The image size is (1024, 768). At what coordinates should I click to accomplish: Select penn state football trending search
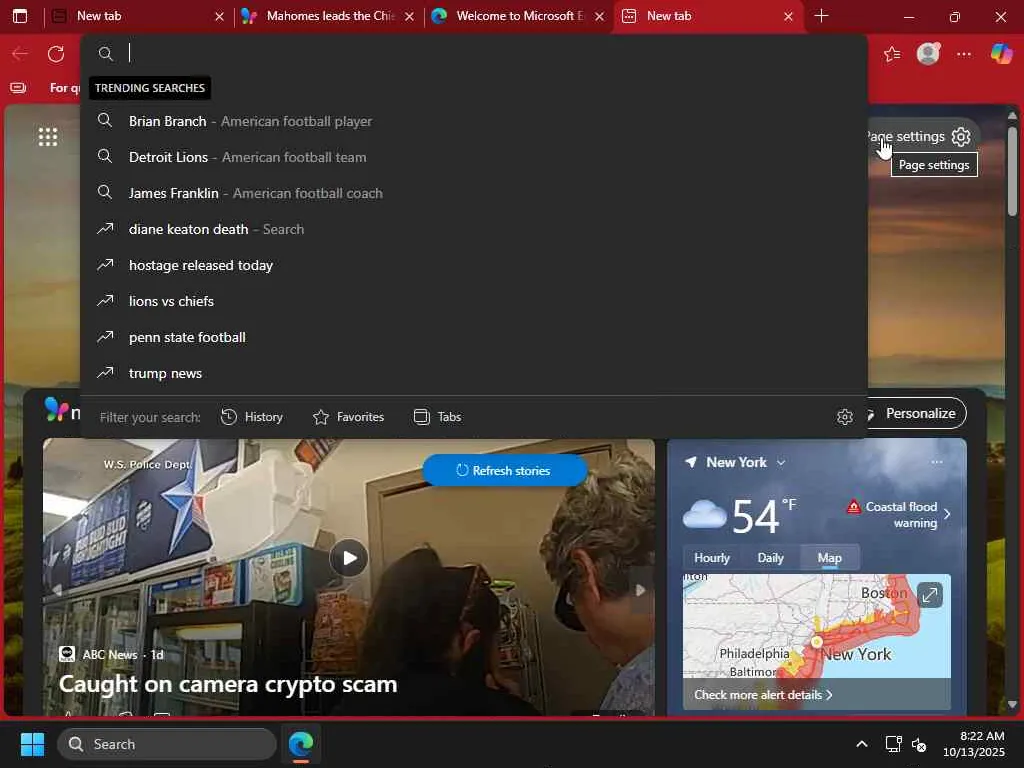coord(475,337)
